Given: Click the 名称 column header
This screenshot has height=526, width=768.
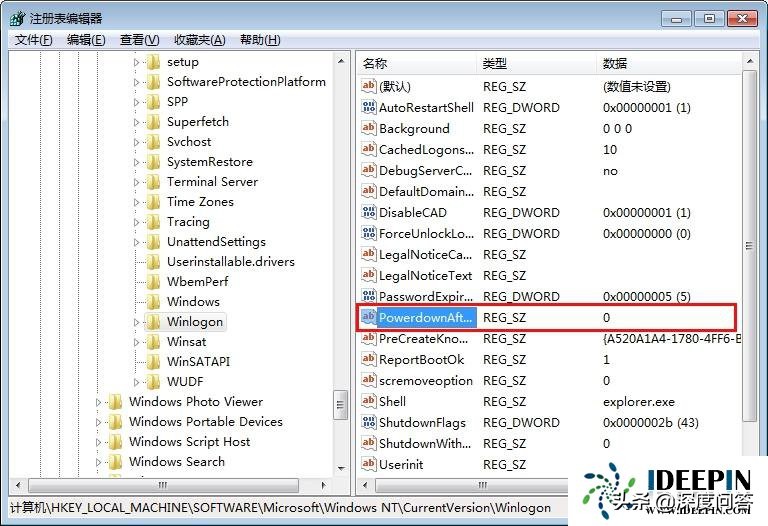Looking at the screenshot, I should tap(417, 63).
